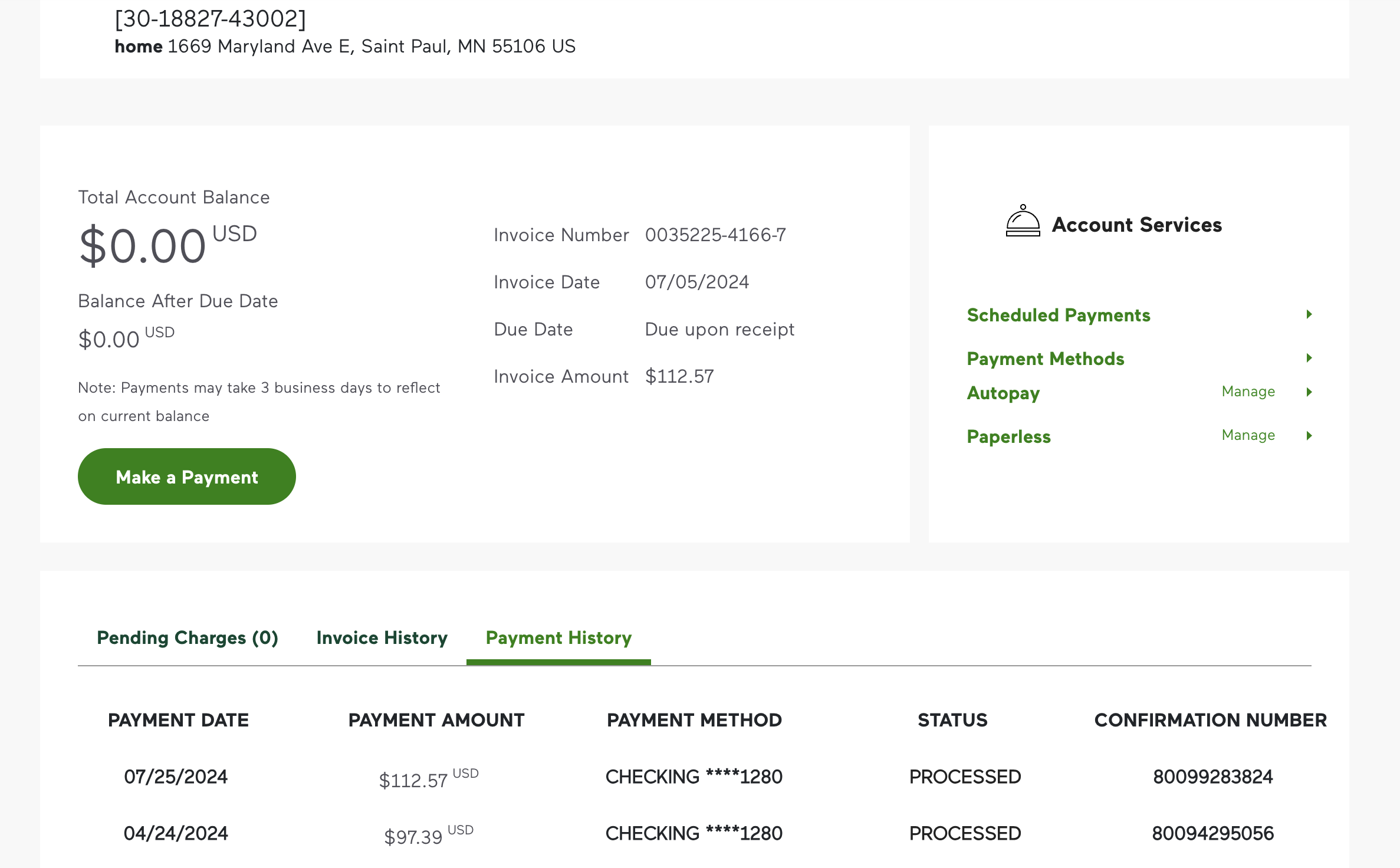Switch to Pending Charges (0) tab
The image size is (1400, 868).
[187, 637]
